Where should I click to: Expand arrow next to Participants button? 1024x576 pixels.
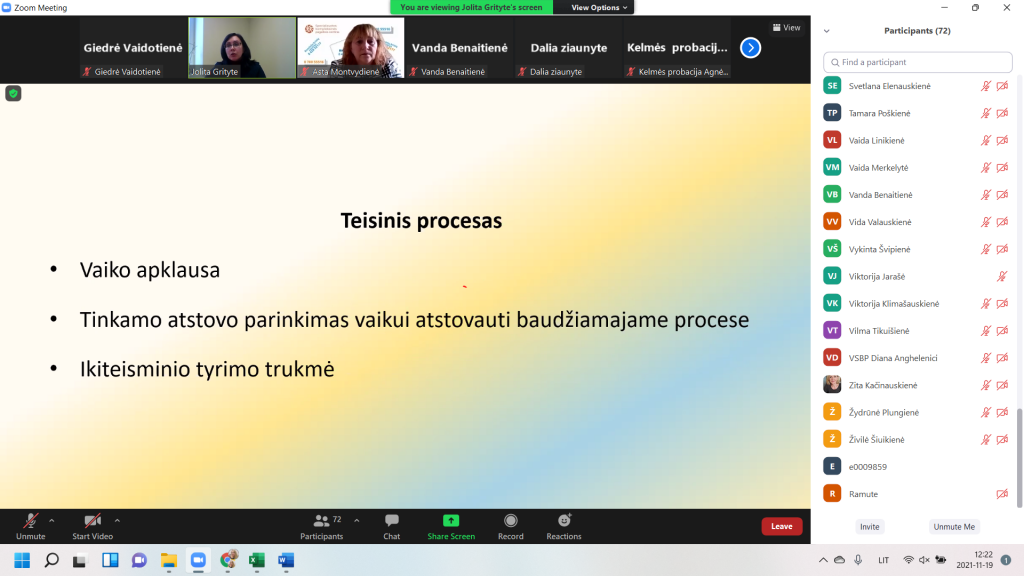[357, 520]
